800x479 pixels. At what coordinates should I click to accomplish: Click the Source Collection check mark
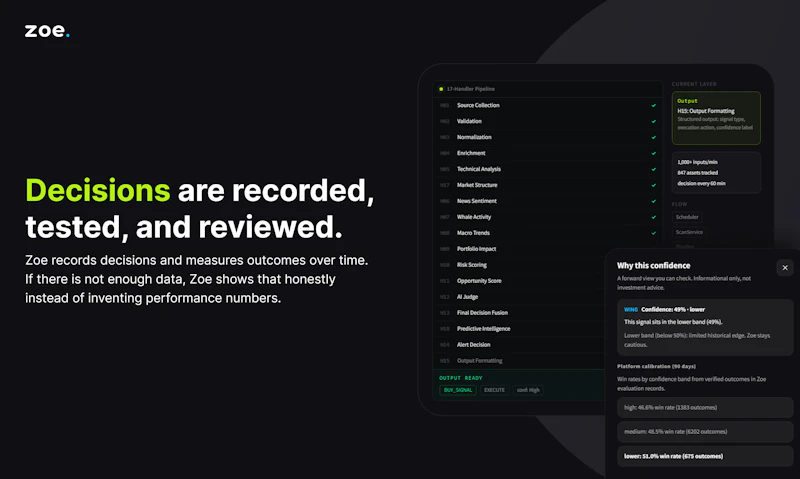click(654, 106)
